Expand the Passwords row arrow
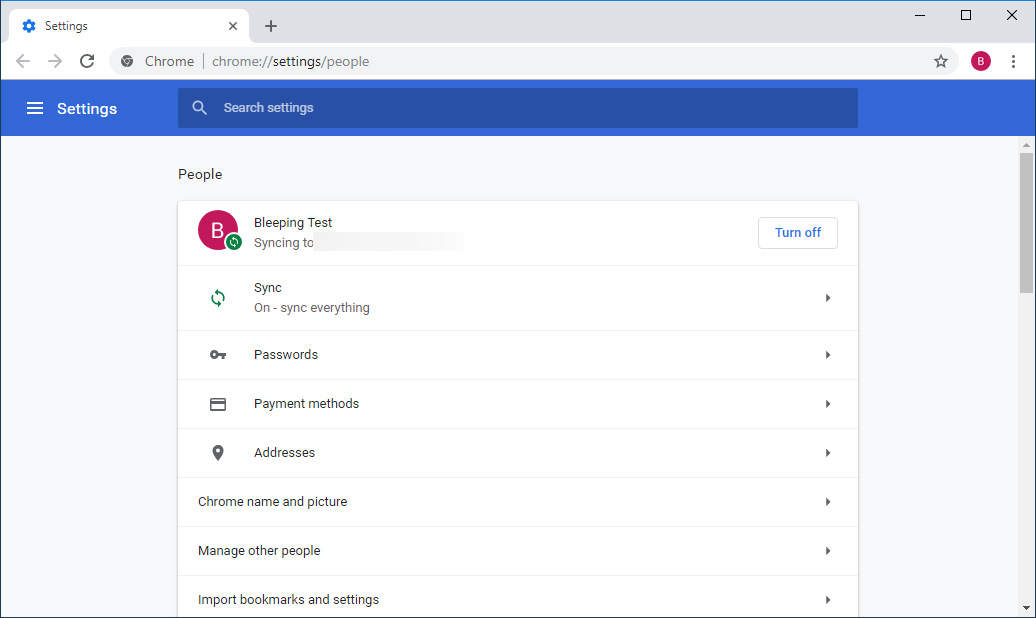Viewport: 1036px width, 618px height. (x=828, y=355)
